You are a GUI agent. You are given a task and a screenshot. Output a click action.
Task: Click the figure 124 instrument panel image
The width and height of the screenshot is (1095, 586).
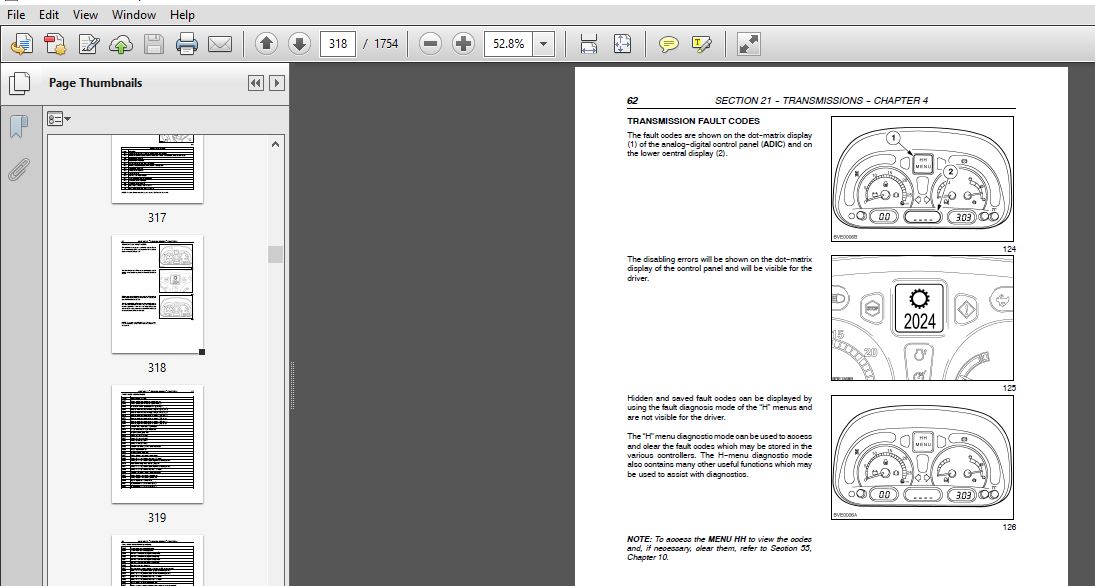tap(923, 180)
